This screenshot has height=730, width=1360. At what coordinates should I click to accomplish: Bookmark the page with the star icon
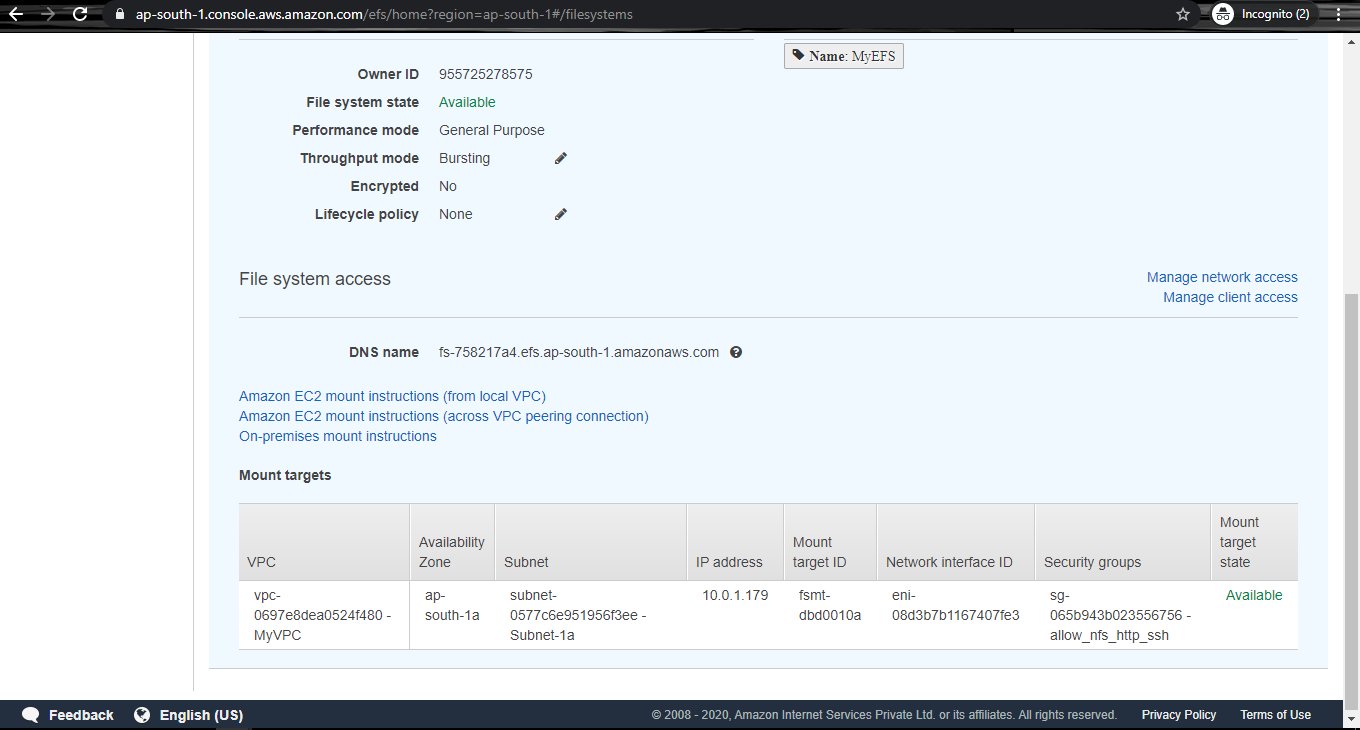coord(1182,14)
